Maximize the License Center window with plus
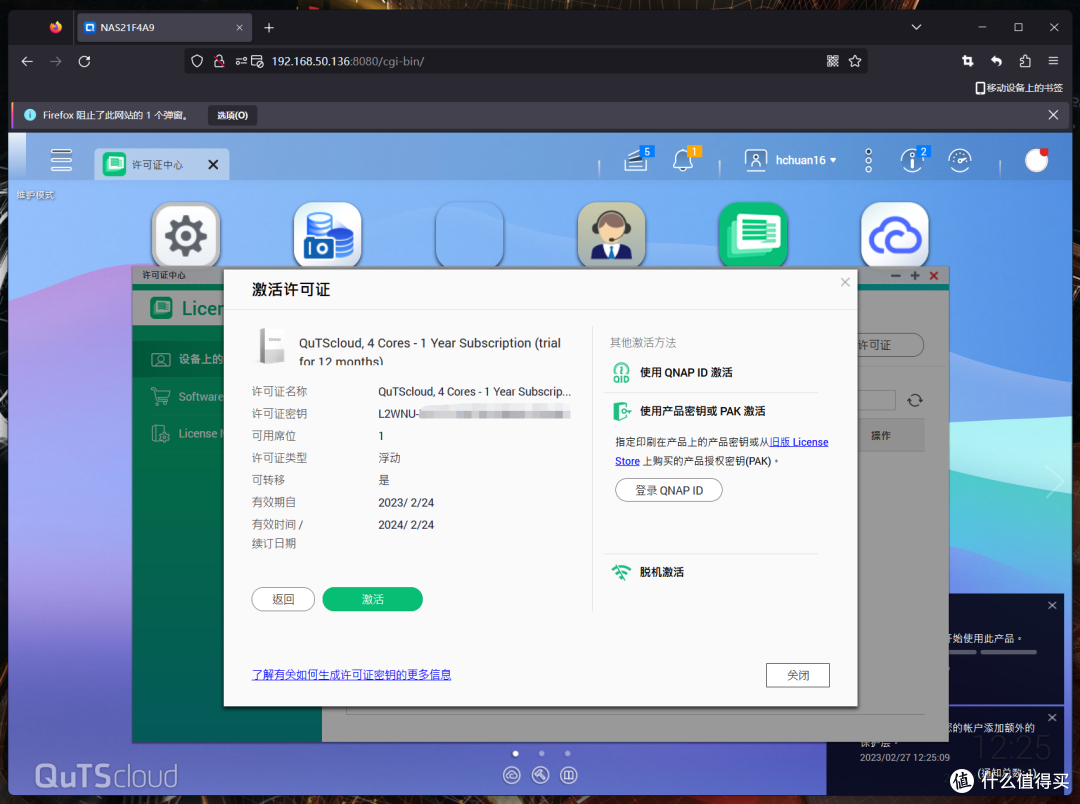This screenshot has width=1080, height=804. click(915, 276)
